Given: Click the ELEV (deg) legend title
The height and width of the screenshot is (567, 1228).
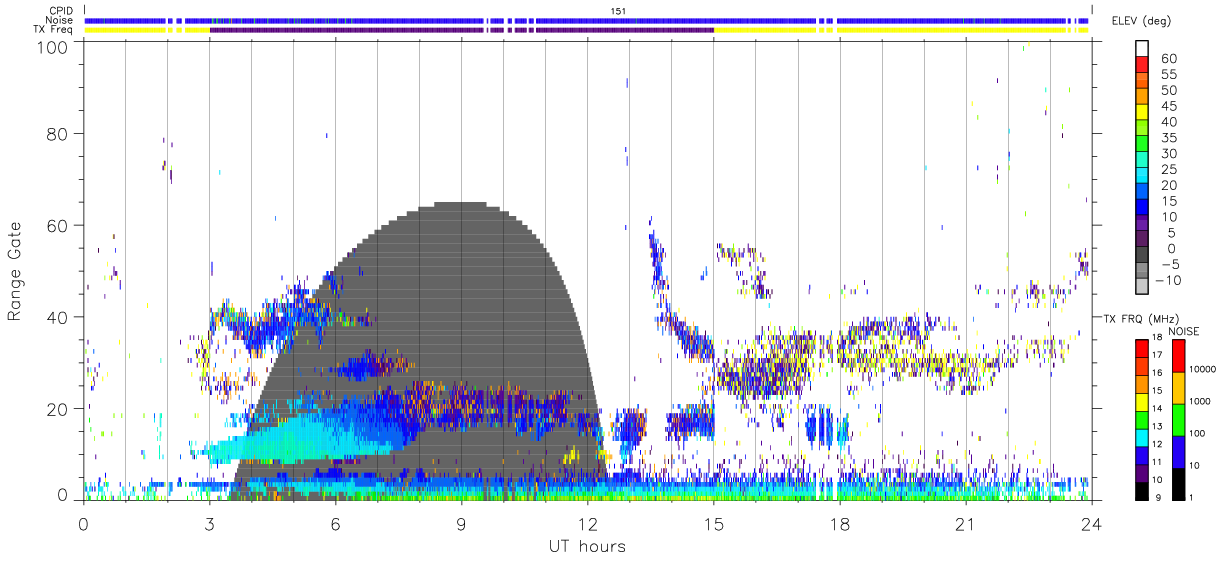Looking at the screenshot, I should [1139, 20].
